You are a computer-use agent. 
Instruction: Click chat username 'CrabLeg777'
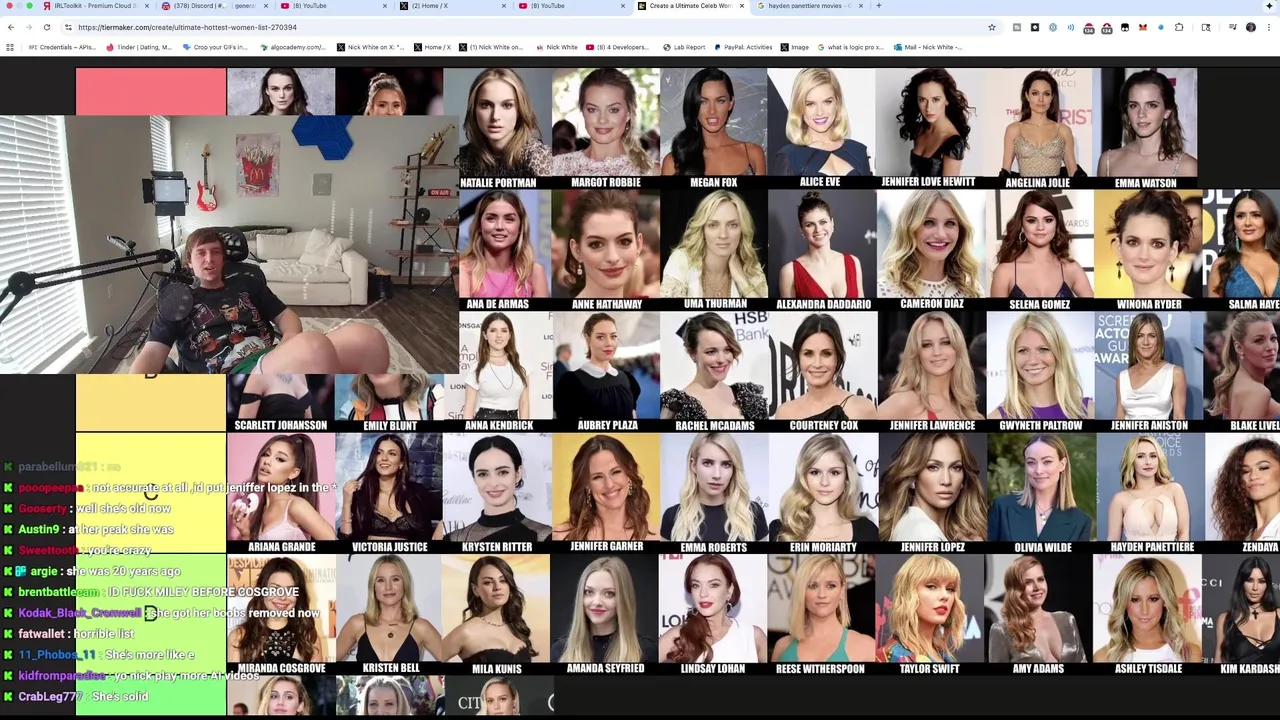coord(50,697)
